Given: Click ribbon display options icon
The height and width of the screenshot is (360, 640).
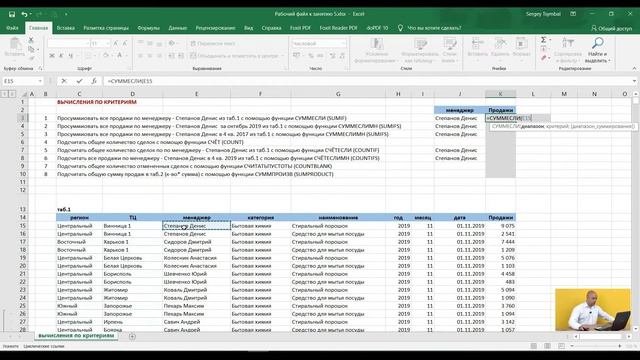Looking at the screenshot, I should tap(573, 14).
